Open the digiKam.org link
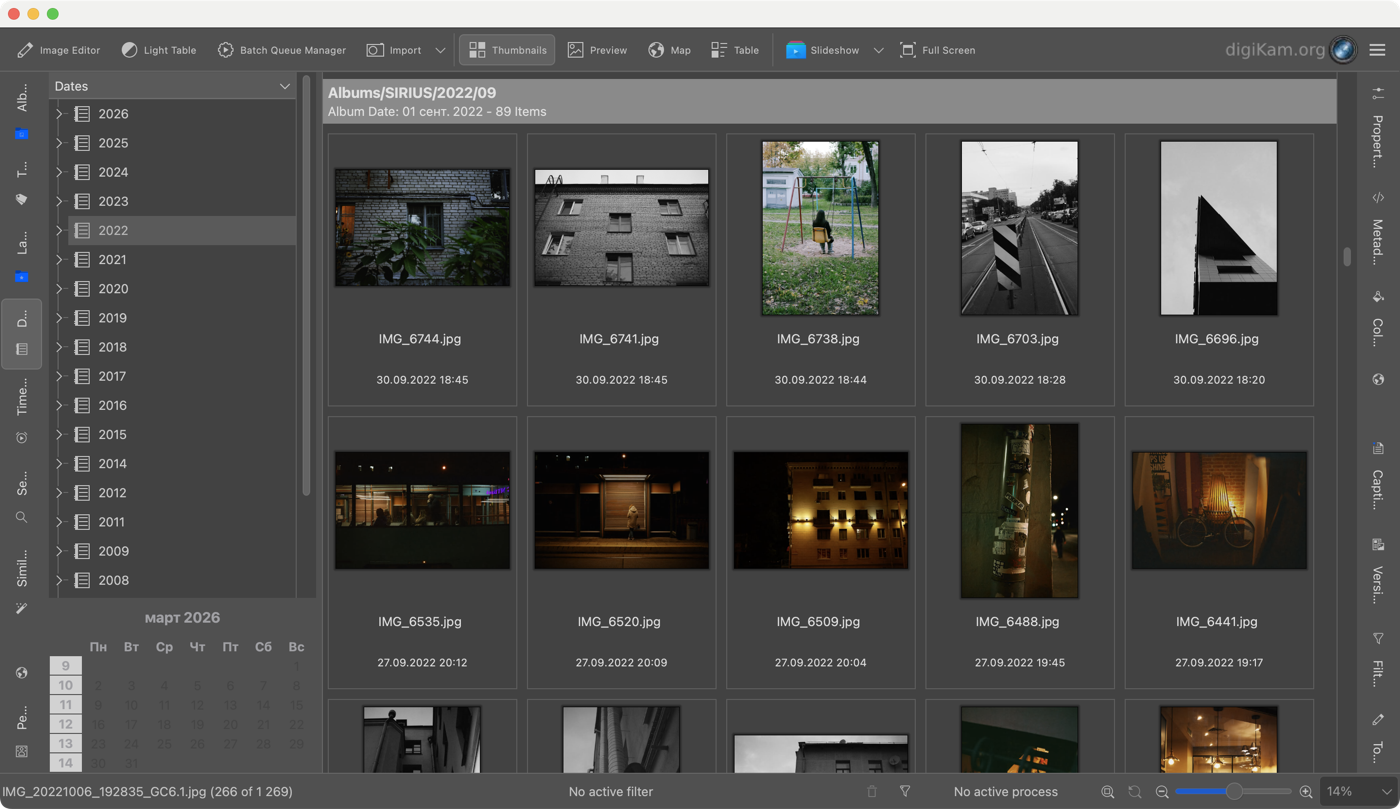The width and height of the screenshot is (1400, 809). click(x=1275, y=50)
